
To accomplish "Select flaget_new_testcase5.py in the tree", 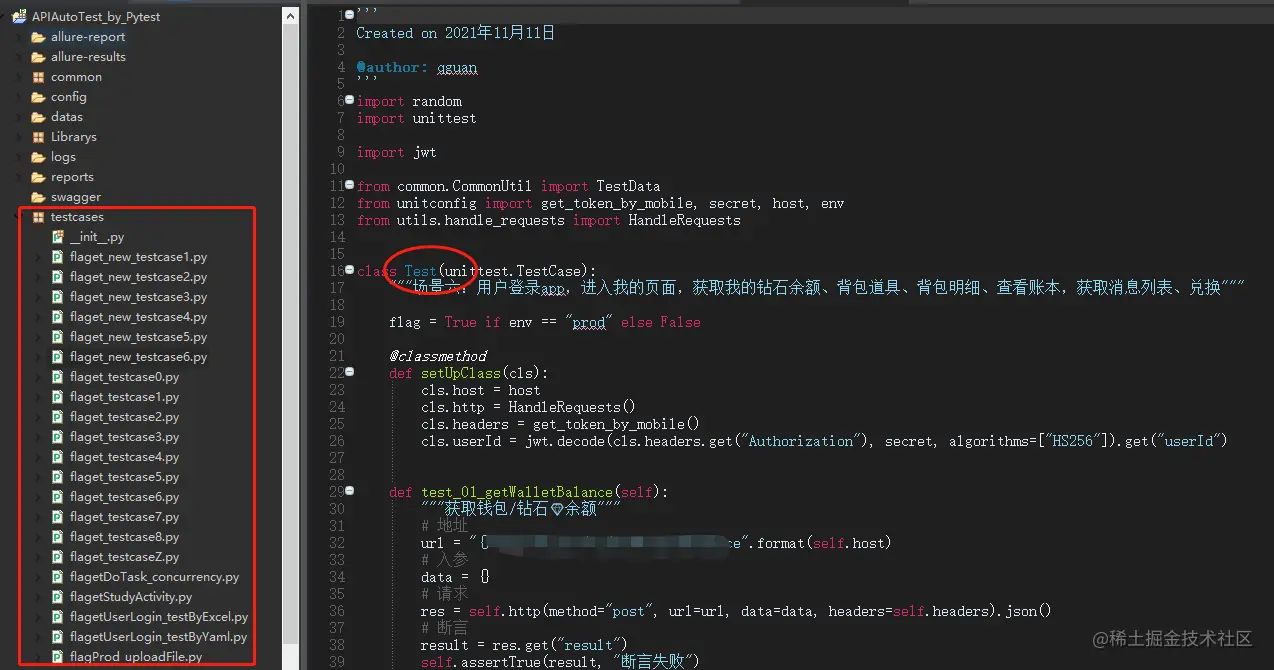I will (138, 337).
